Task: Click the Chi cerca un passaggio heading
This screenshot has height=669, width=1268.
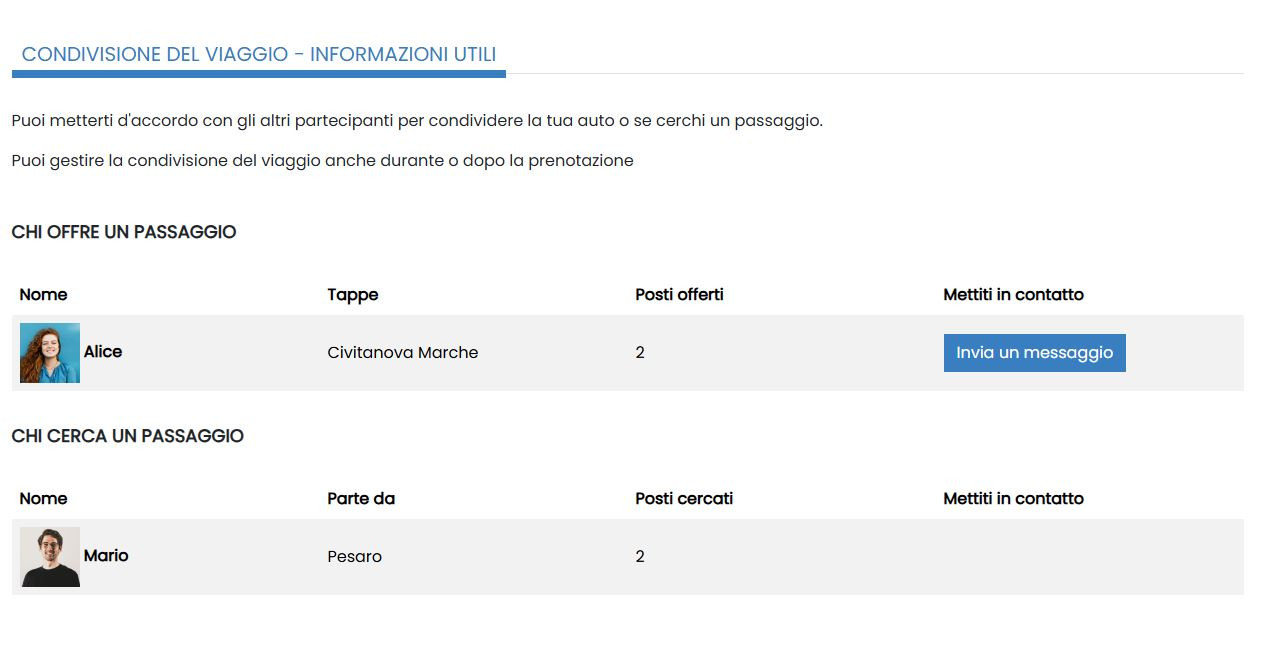Action: tap(128, 436)
